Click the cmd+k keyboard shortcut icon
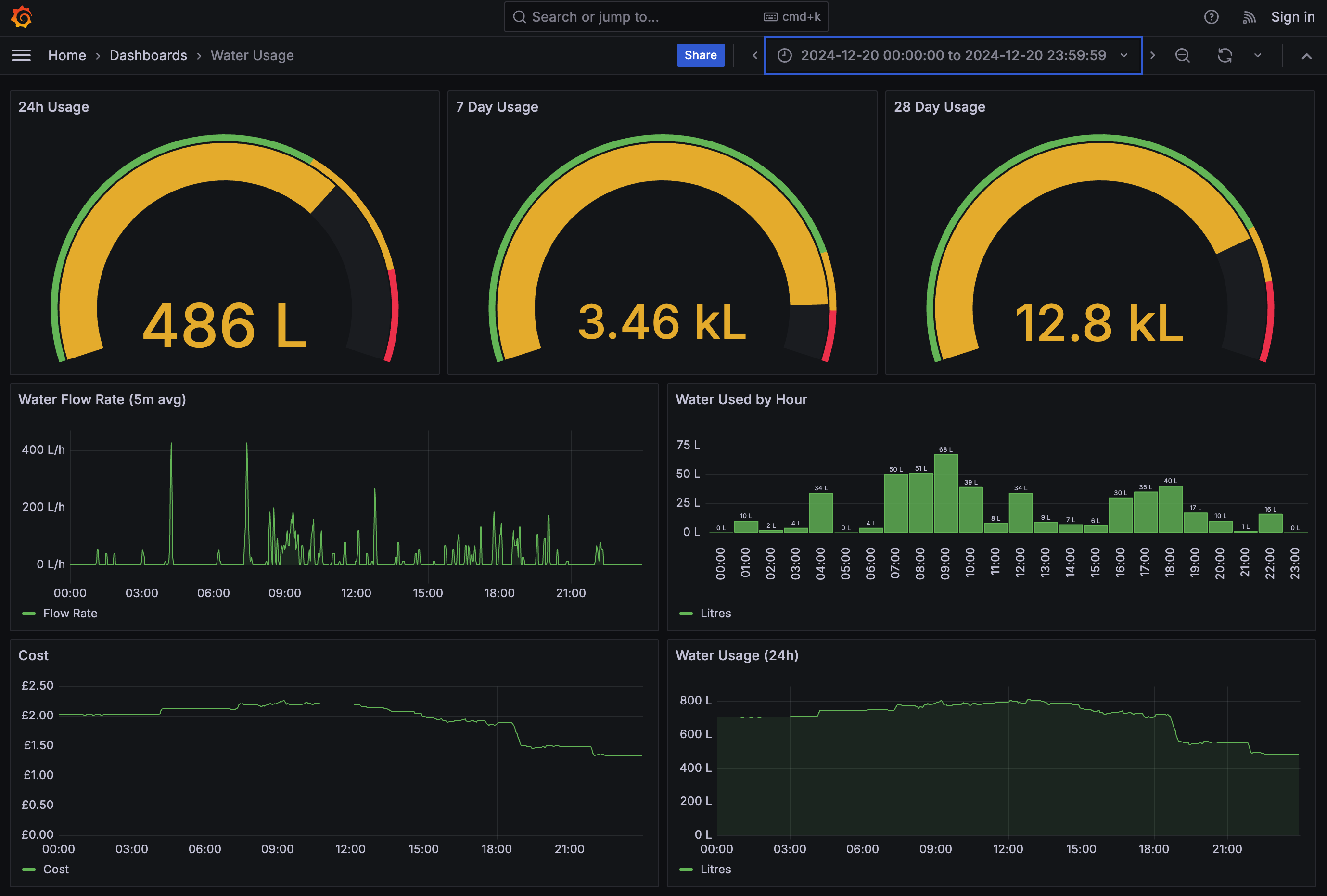Image resolution: width=1327 pixels, height=896 pixels. [770, 17]
